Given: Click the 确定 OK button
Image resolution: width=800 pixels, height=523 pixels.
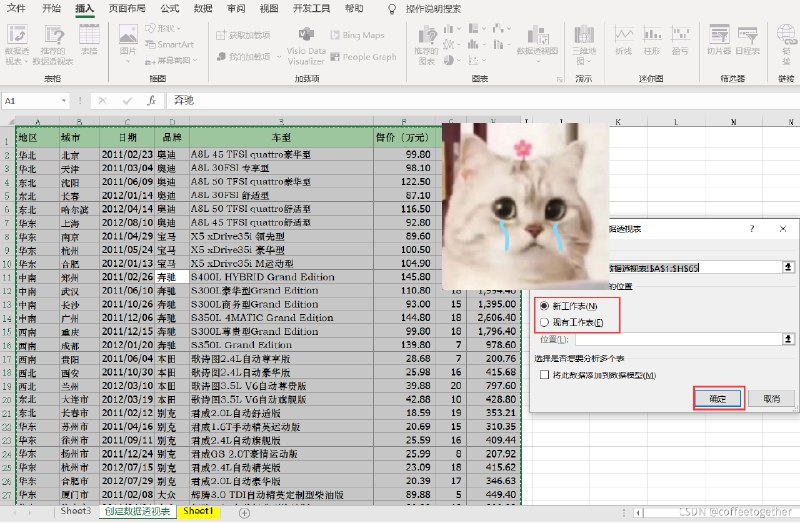Looking at the screenshot, I should [718, 399].
